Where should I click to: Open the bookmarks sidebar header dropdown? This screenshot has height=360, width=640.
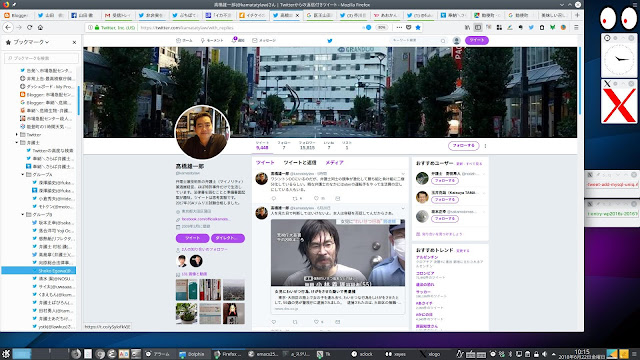31,42
